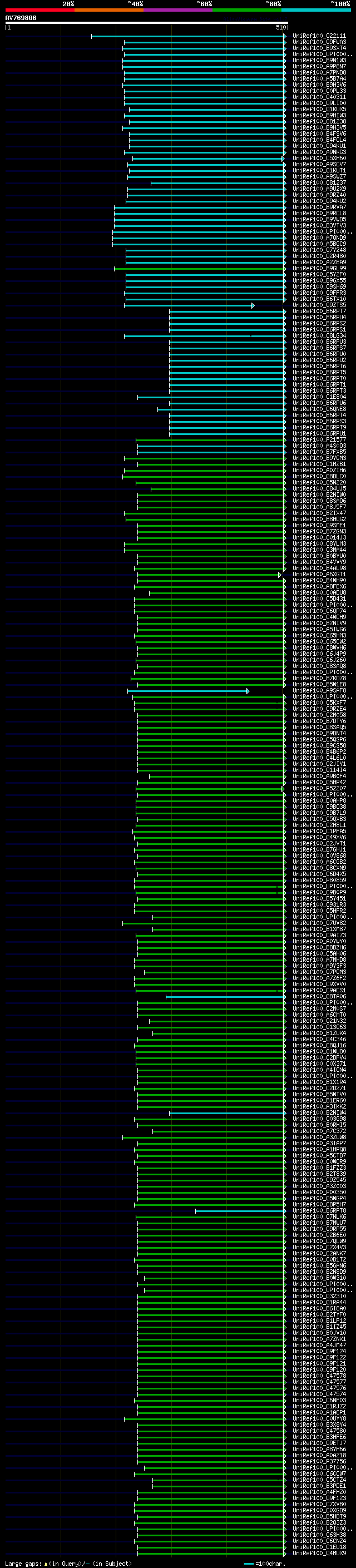Viewport: 356px width, 1568px height.
Task: Click the short cyan alignment bar for Q9ZTS5
Action: coord(189,305)
